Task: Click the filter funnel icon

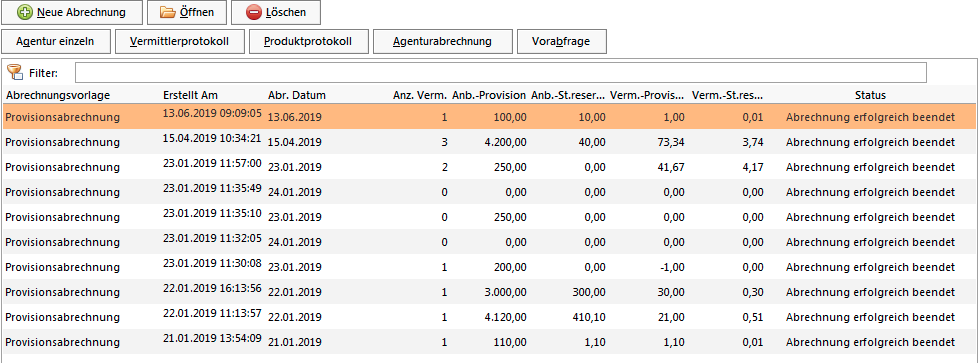Action: coord(14,72)
